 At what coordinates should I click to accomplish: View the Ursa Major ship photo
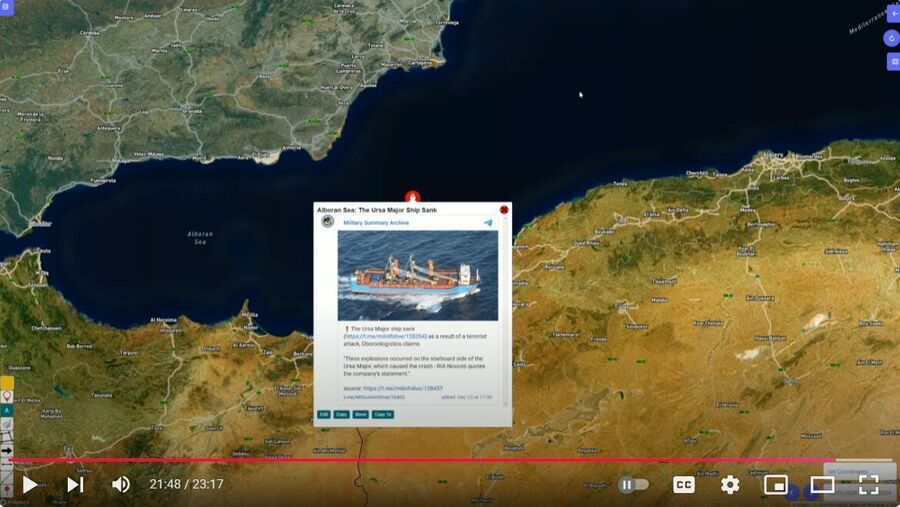pyautogui.click(x=418, y=276)
